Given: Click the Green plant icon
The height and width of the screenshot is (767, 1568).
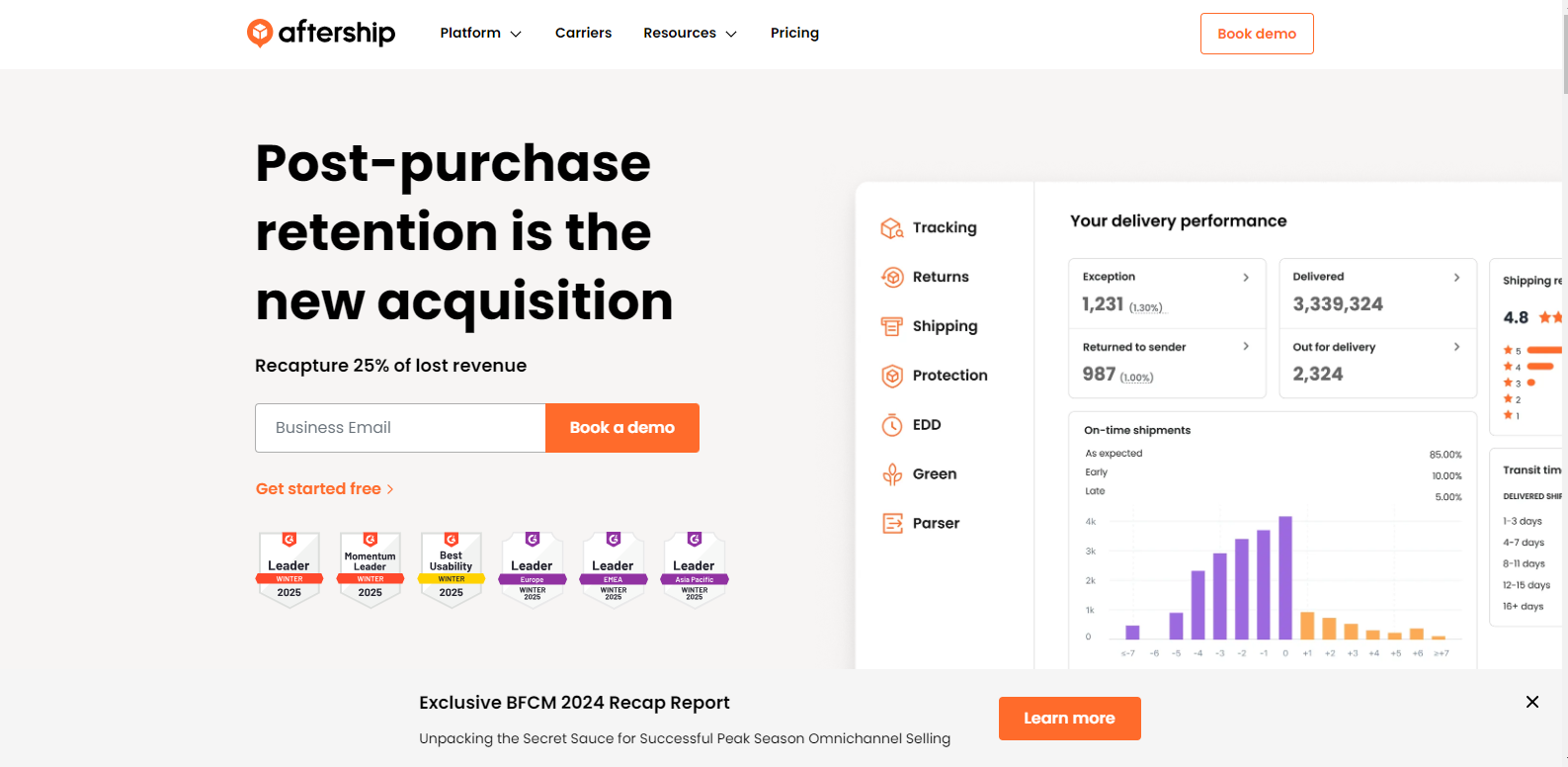Looking at the screenshot, I should [892, 474].
